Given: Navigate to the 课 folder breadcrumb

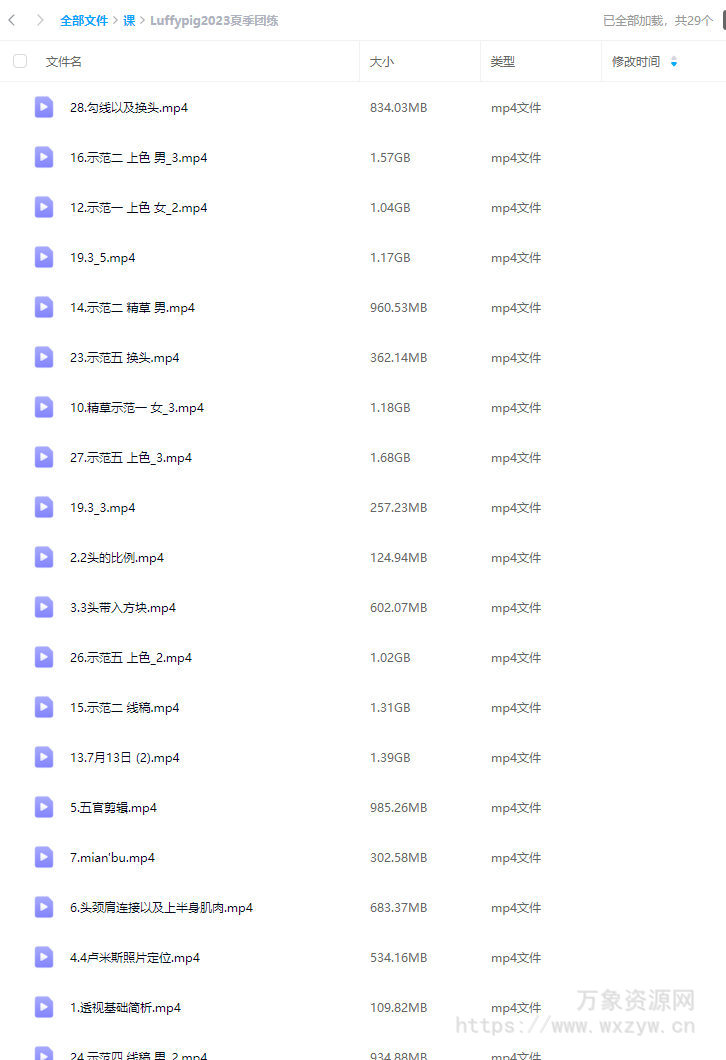Looking at the screenshot, I should [x=129, y=20].
